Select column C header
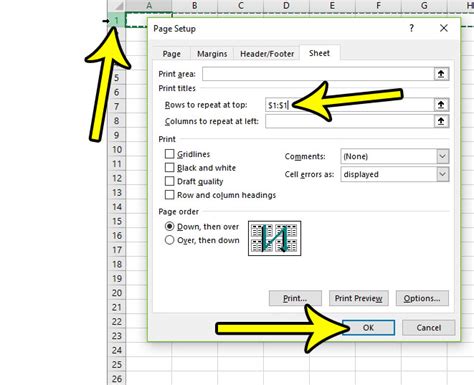The height and width of the screenshot is (385, 474). pyautogui.click(x=241, y=5)
